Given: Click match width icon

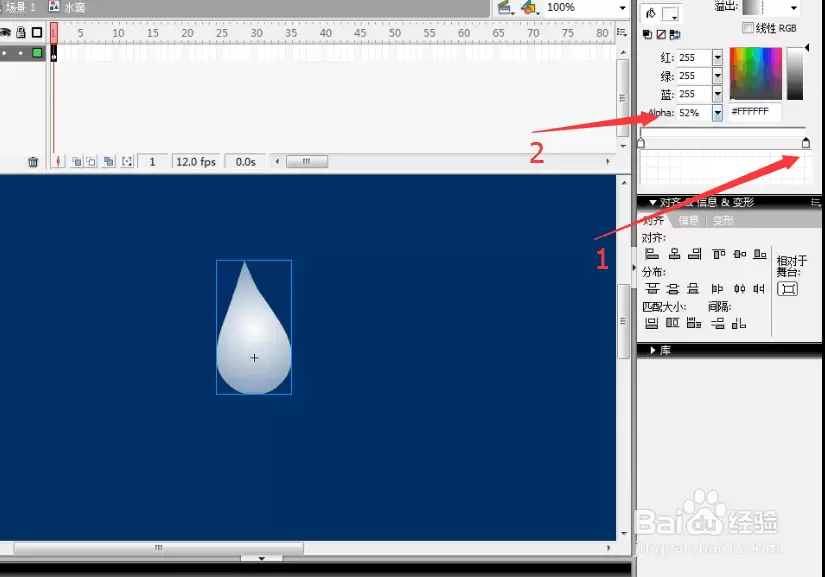Looking at the screenshot, I should click(651, 323).
